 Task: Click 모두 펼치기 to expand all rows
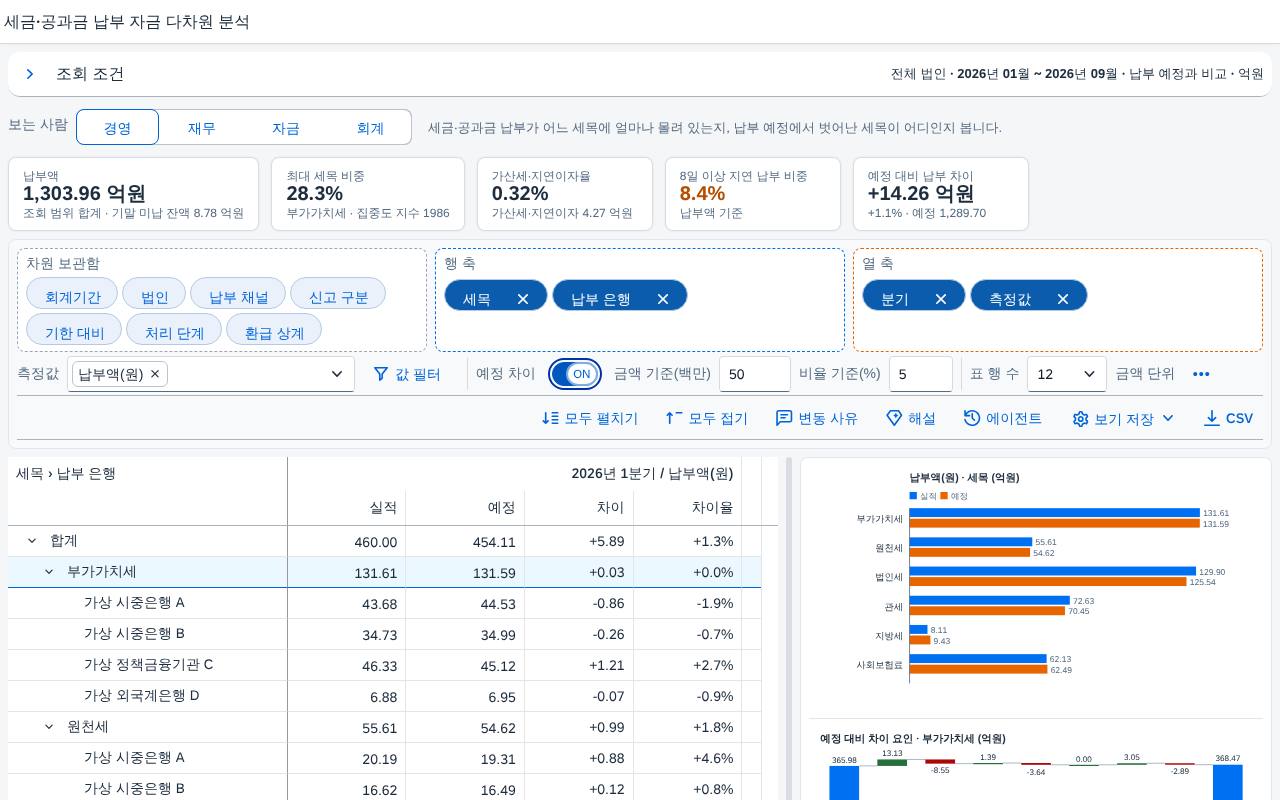pos(590,418)
